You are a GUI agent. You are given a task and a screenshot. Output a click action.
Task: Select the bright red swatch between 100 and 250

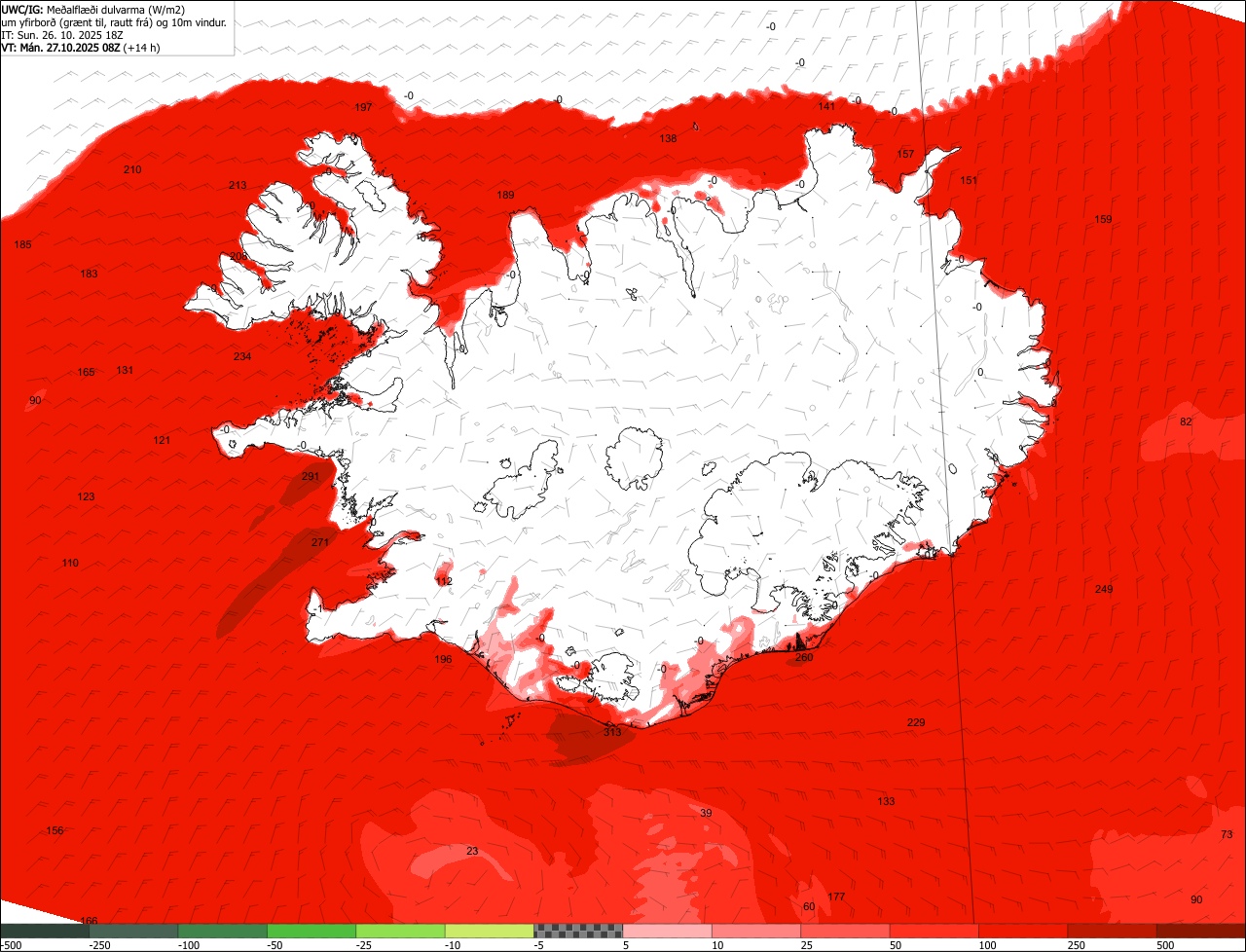(x=1023, y=931)
